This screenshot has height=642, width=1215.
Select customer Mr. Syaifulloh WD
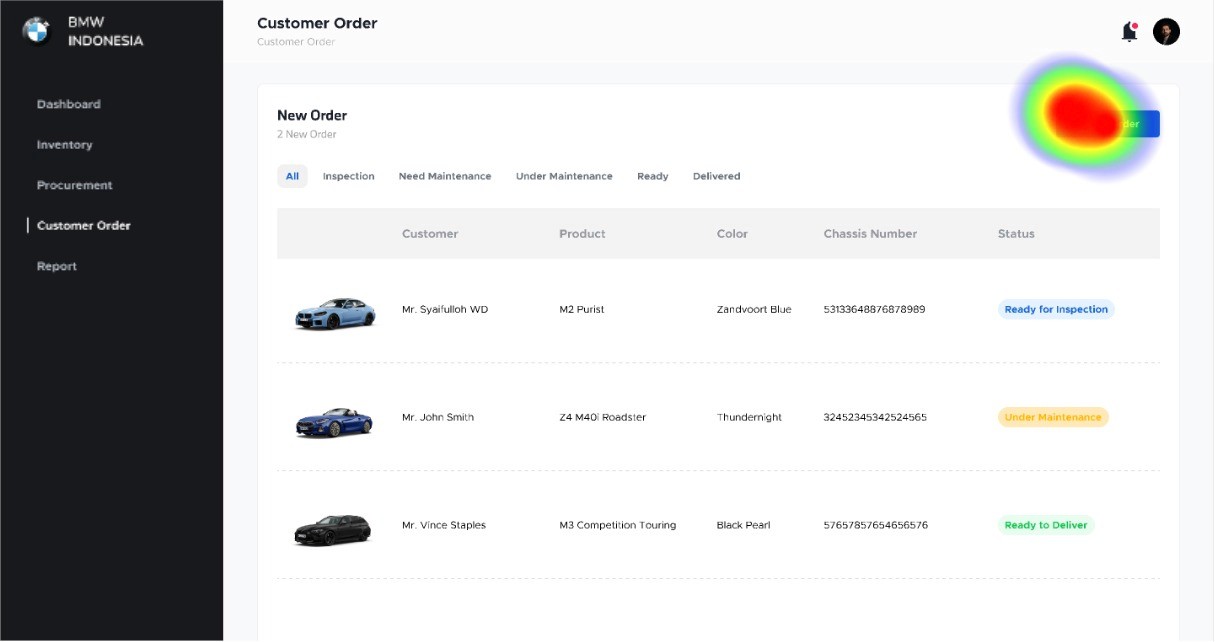point(445,310)
